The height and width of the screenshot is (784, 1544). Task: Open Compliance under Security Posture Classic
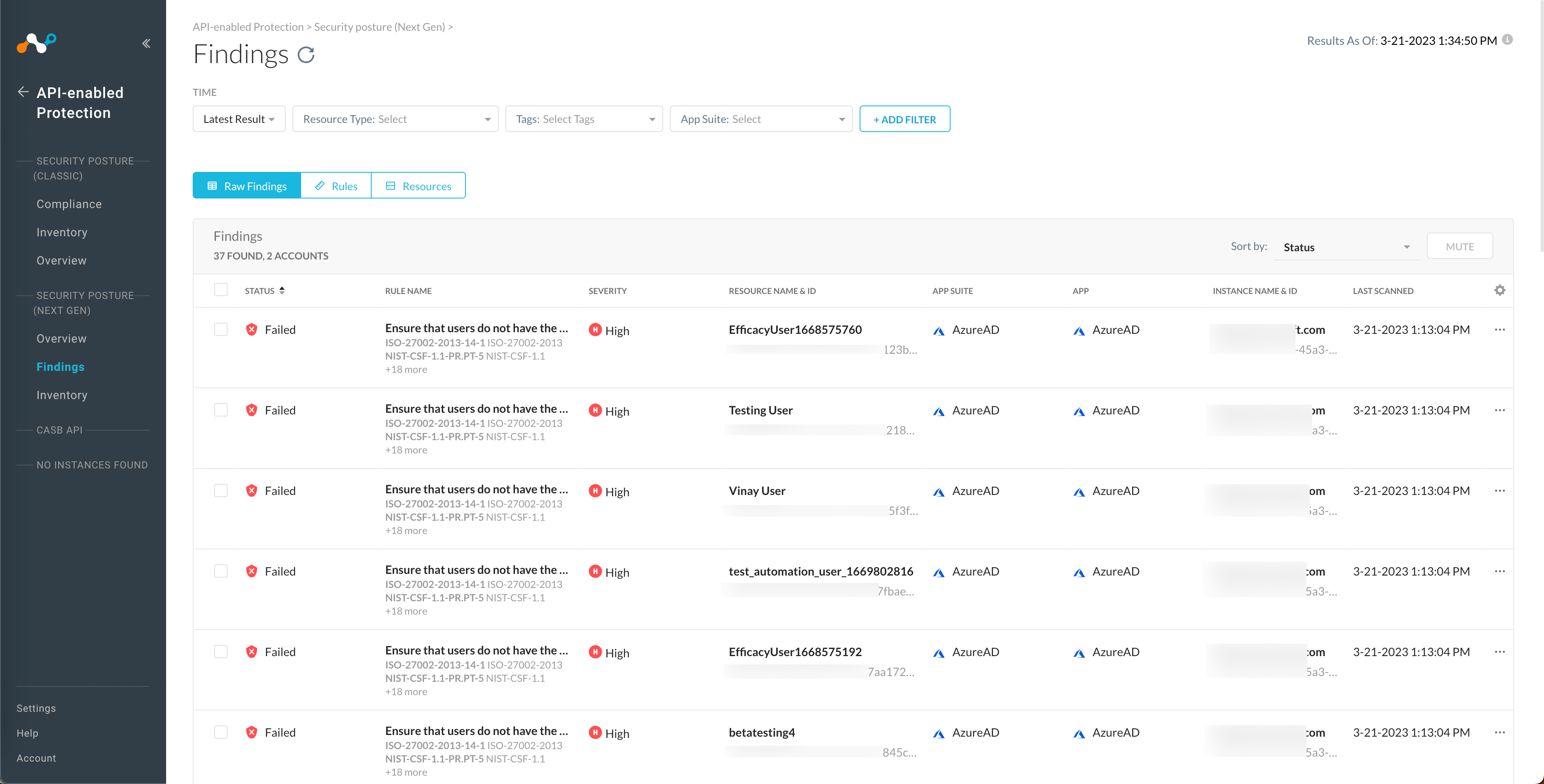(69, 204)
